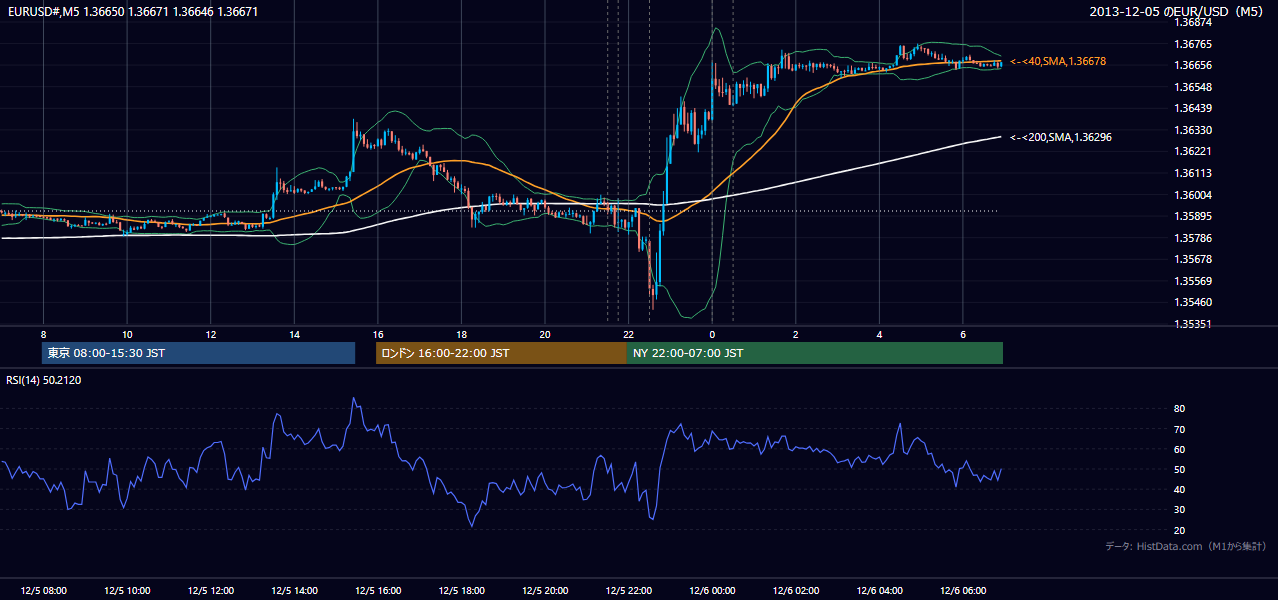
Task: Click hour label 0 below price chart
Action: coord(712,334)
